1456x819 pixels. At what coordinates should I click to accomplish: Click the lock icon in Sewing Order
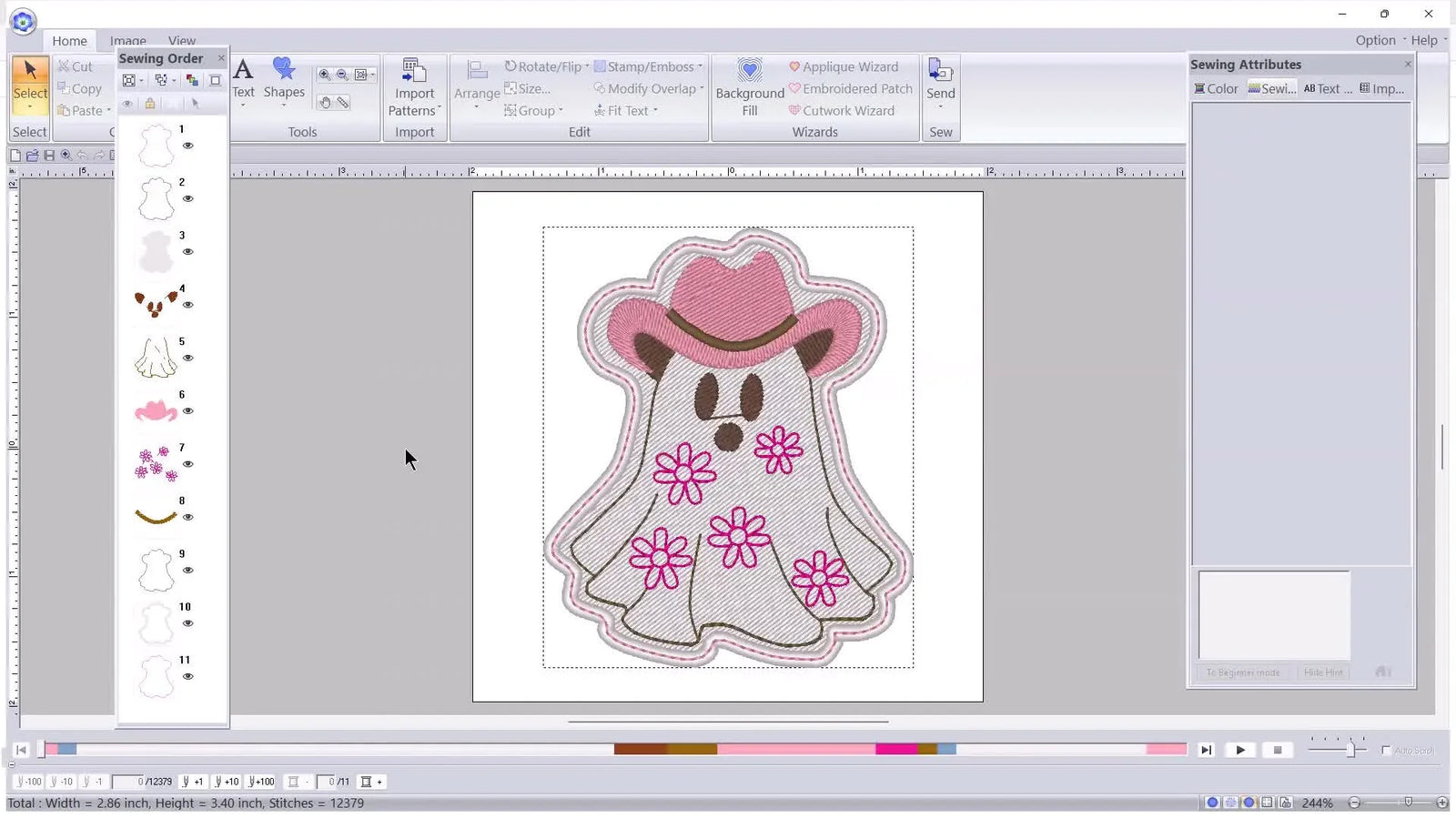point(150,104)
